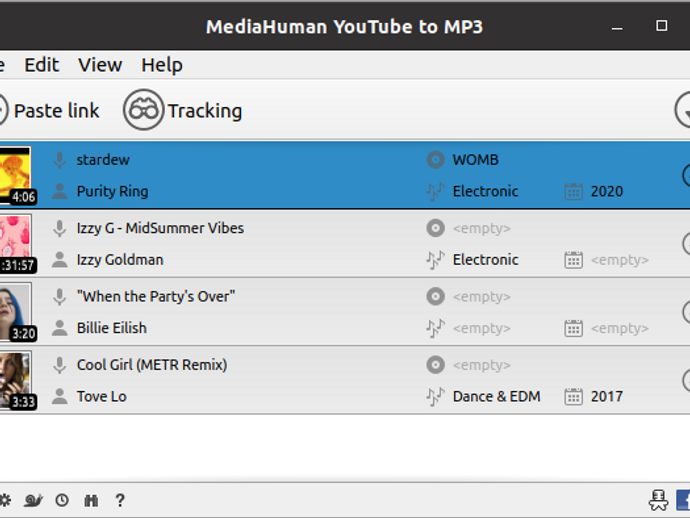Click the artist 'Purity Ring'
Viewport: 690px width, 518px height.
pyautogui.click(x=112, y=191)
